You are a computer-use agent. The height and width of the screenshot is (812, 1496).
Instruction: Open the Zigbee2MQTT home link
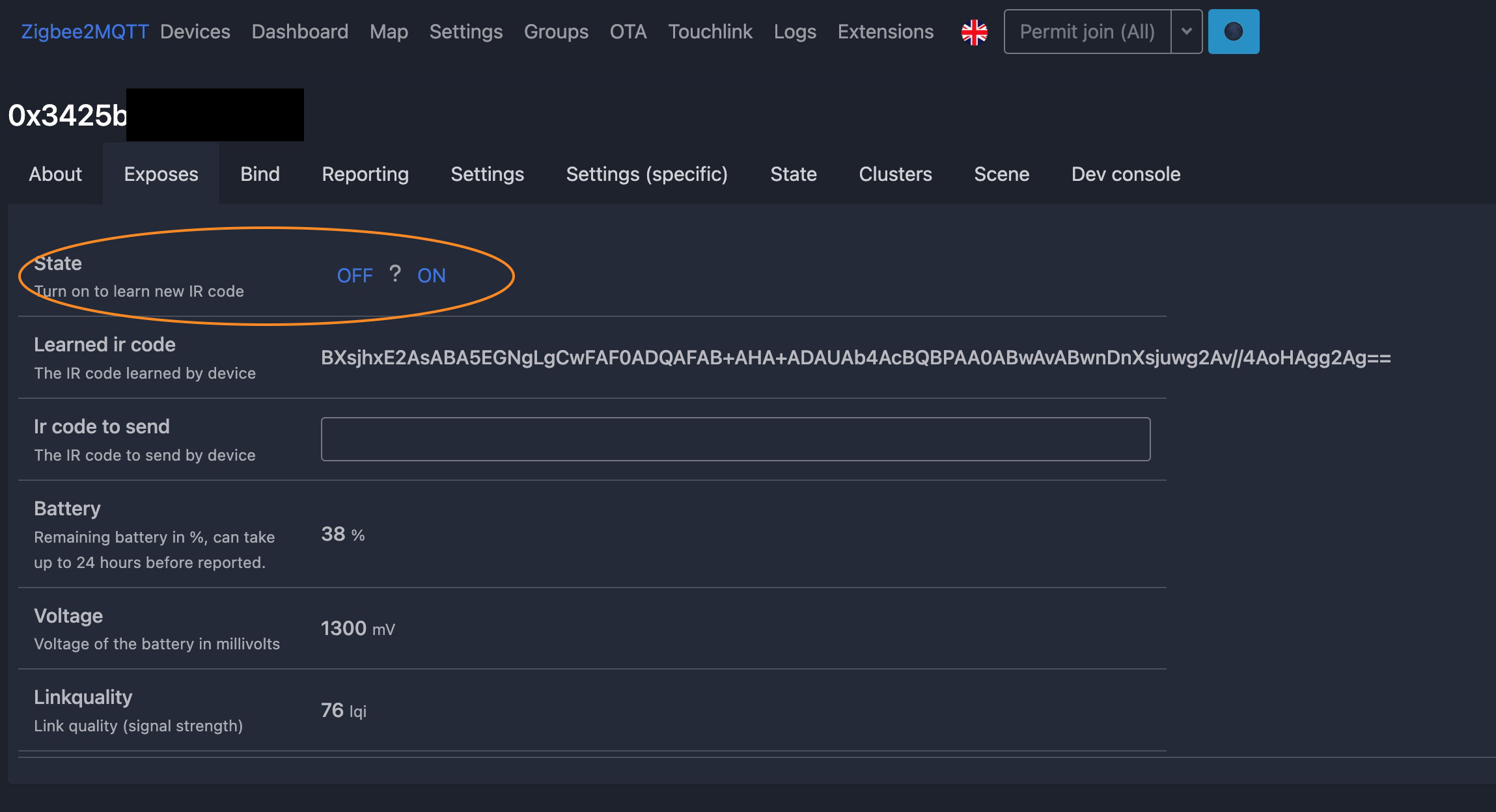[x=85, y=31]
